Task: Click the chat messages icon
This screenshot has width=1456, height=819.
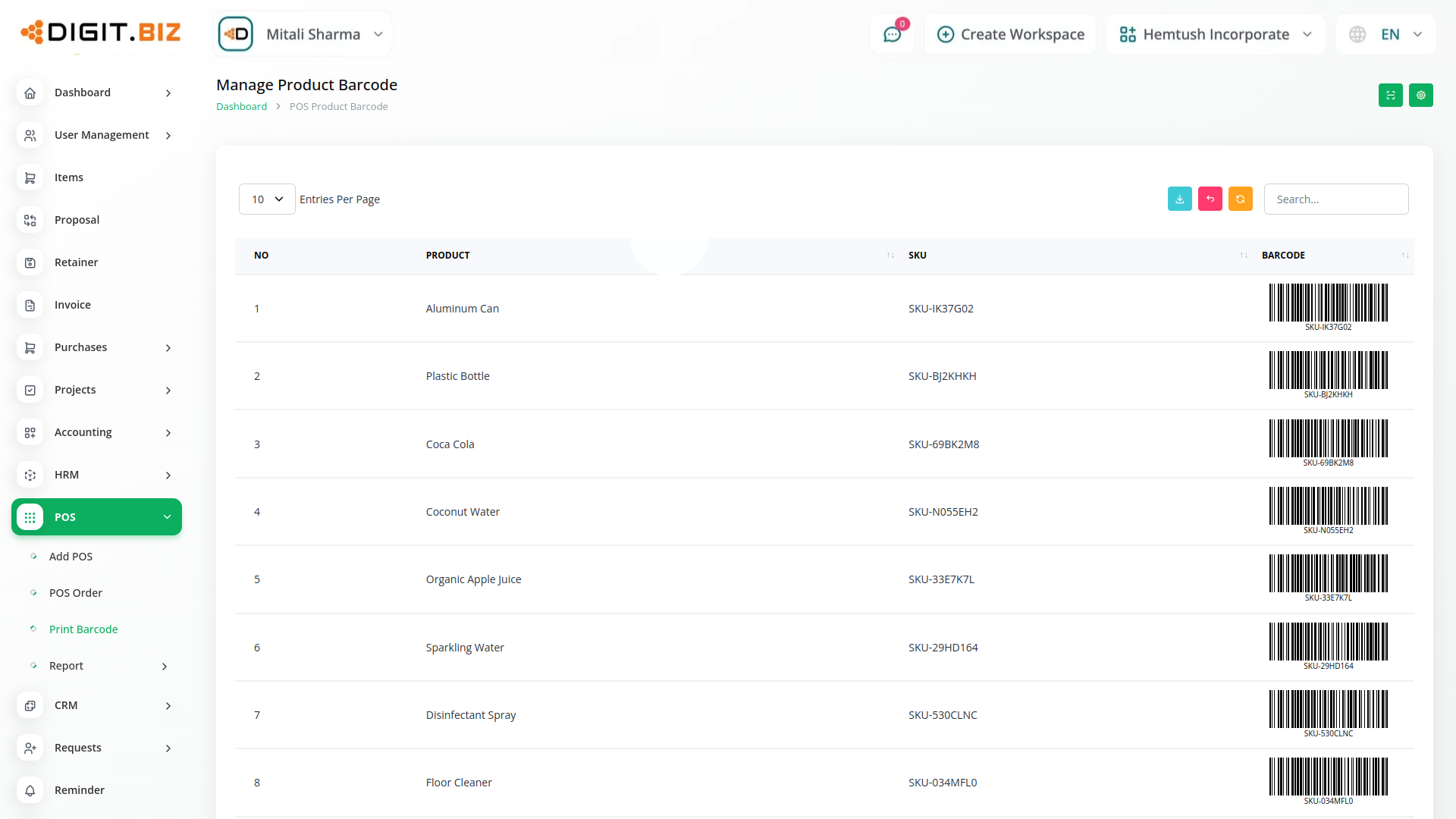Action: tap(892, 35)
